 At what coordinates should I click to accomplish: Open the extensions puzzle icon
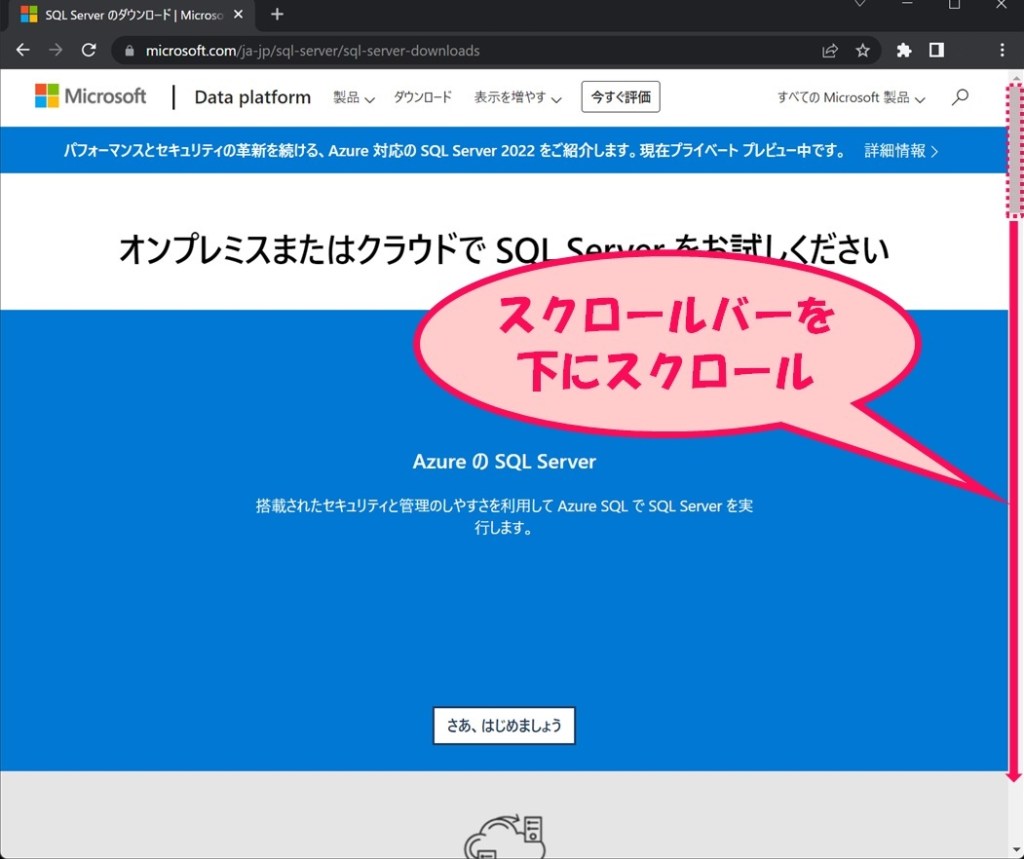pyautogui.click(x=904, y=50)
